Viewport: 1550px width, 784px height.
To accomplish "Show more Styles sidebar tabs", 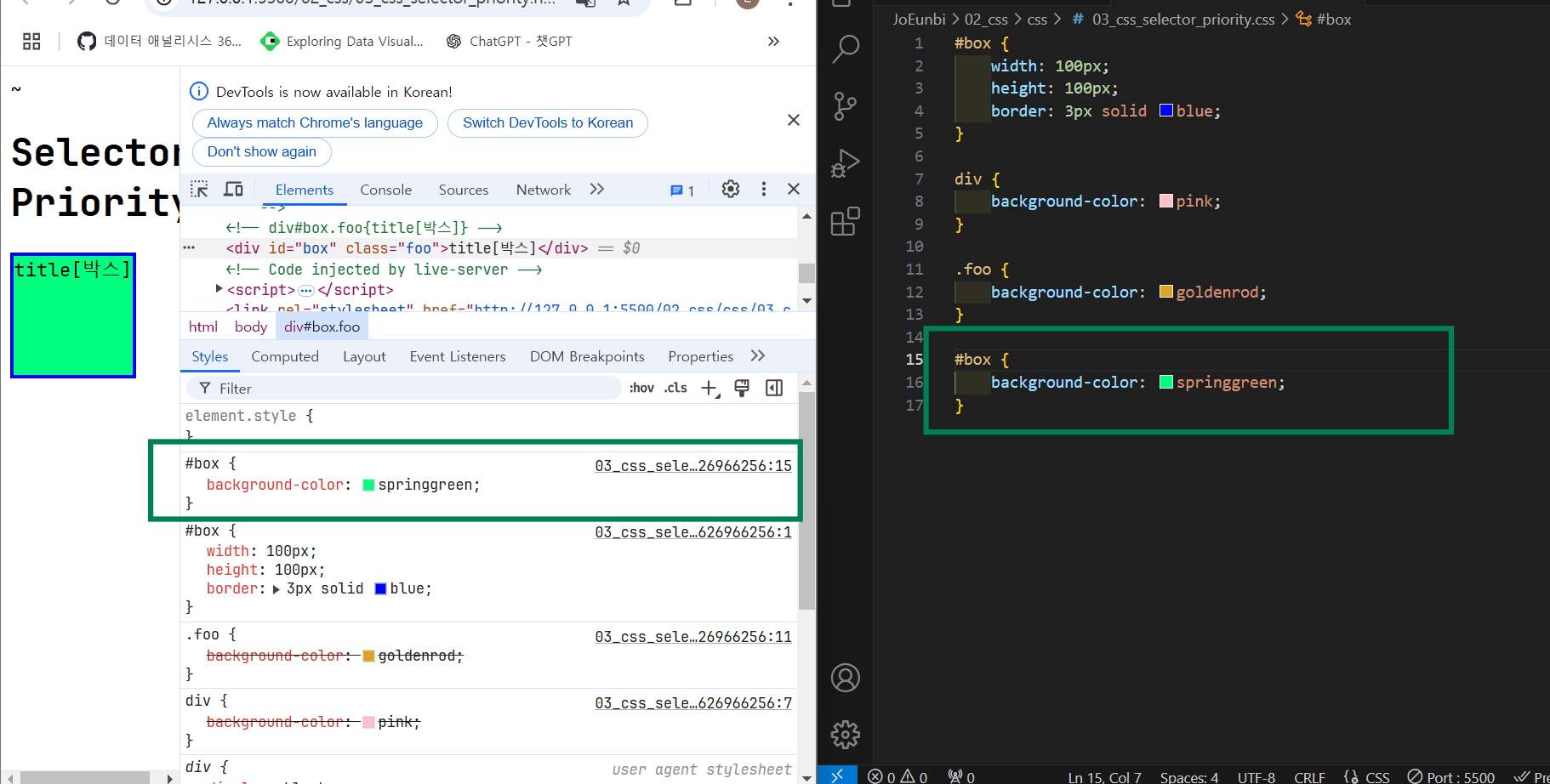I will [x=758, y=355].
